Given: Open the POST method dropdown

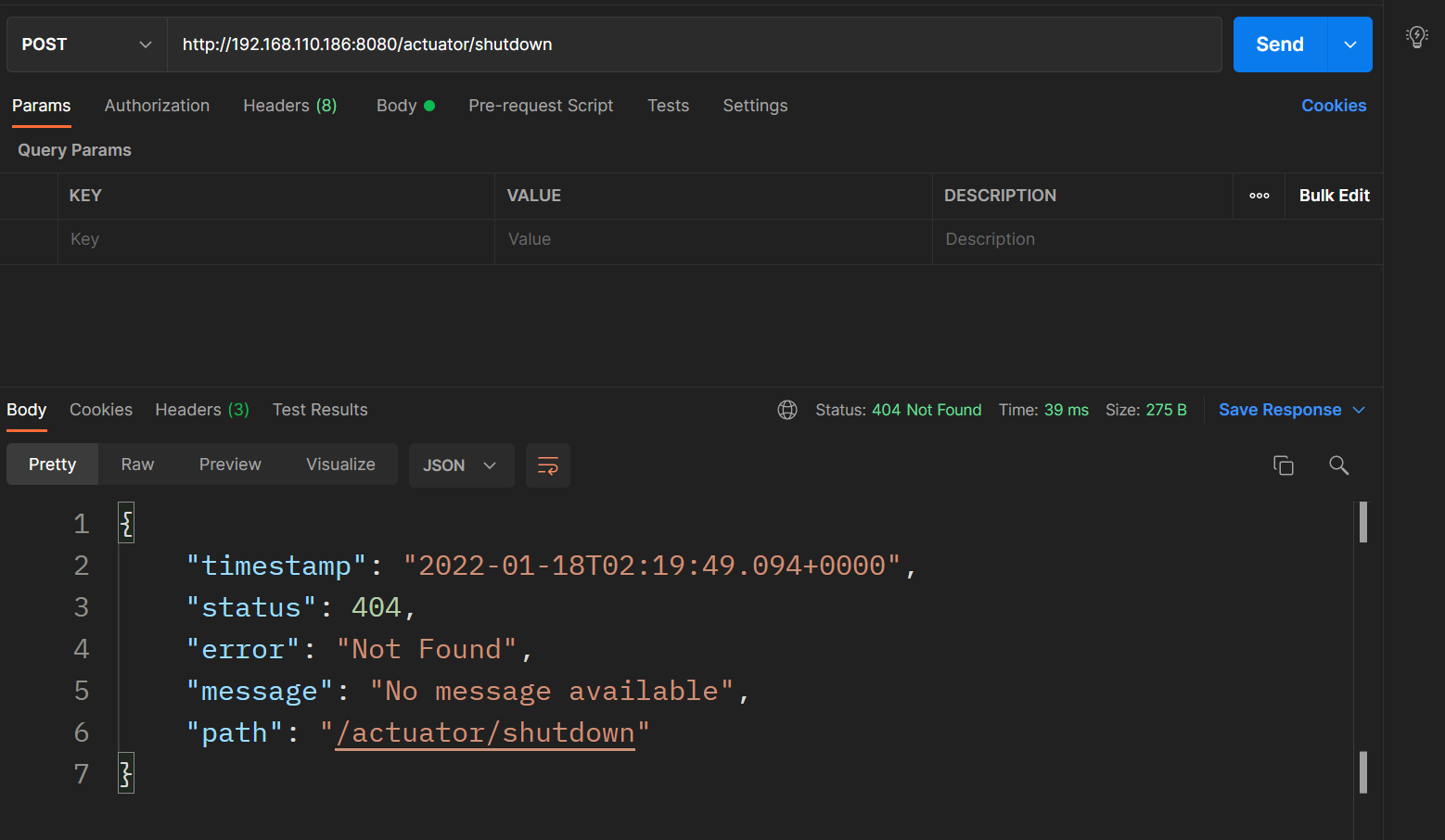Looking at the screenshot, I should coord(86,45).
